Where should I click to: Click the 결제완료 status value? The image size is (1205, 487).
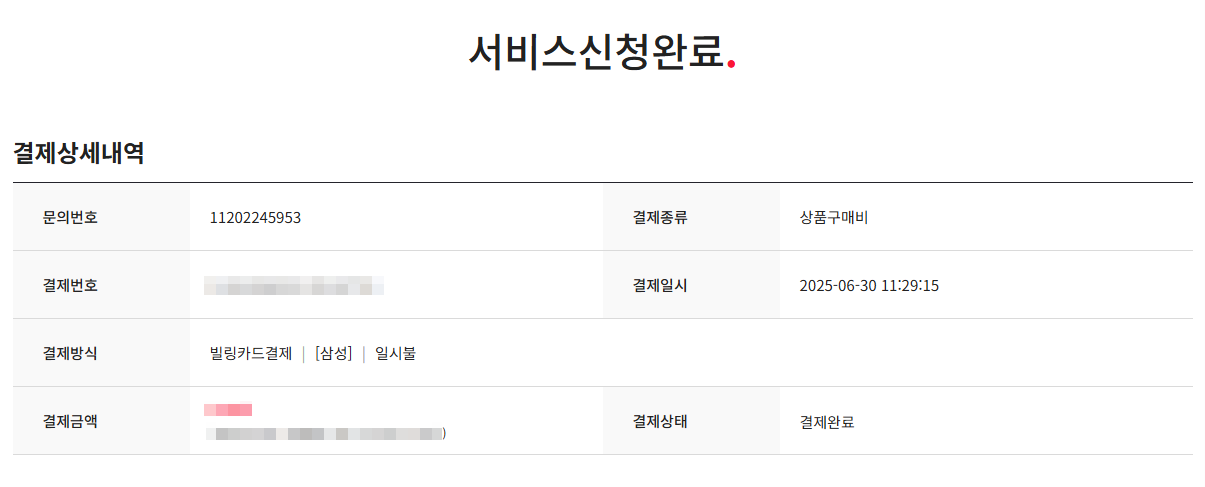[827, 422]
